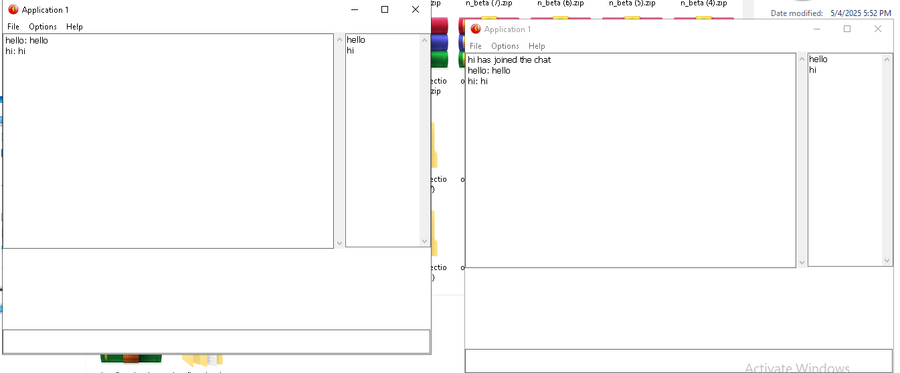Open Options menu in left chat window

coord(43,26)
